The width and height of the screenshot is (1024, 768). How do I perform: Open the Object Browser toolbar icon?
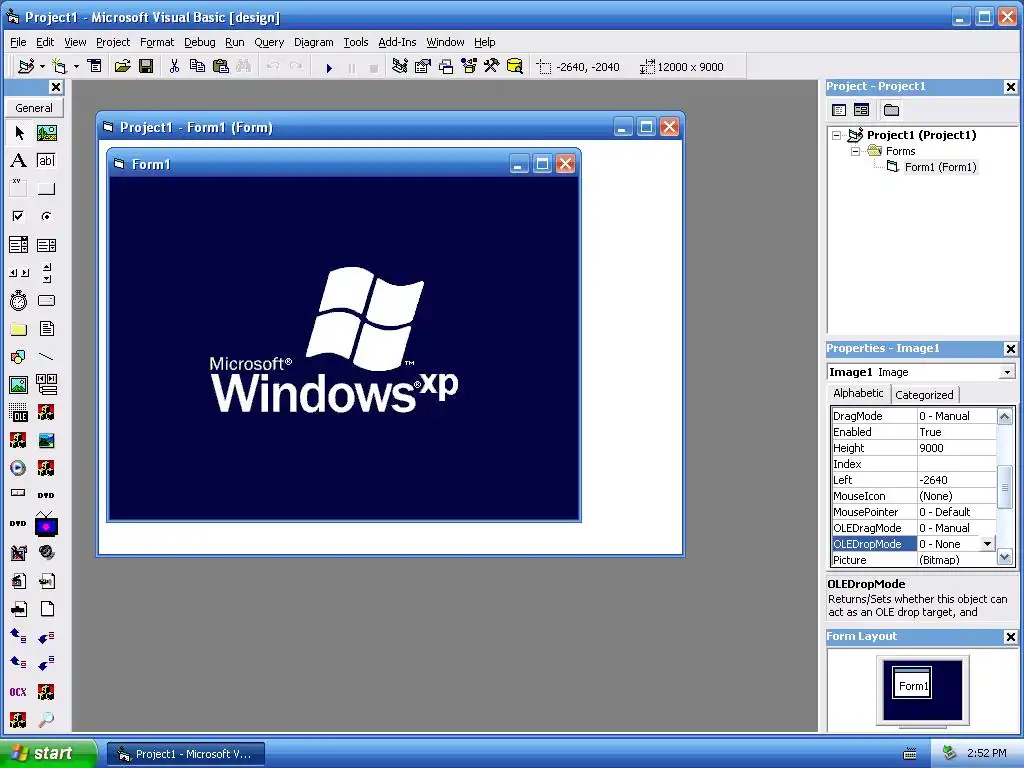[469, 66]
